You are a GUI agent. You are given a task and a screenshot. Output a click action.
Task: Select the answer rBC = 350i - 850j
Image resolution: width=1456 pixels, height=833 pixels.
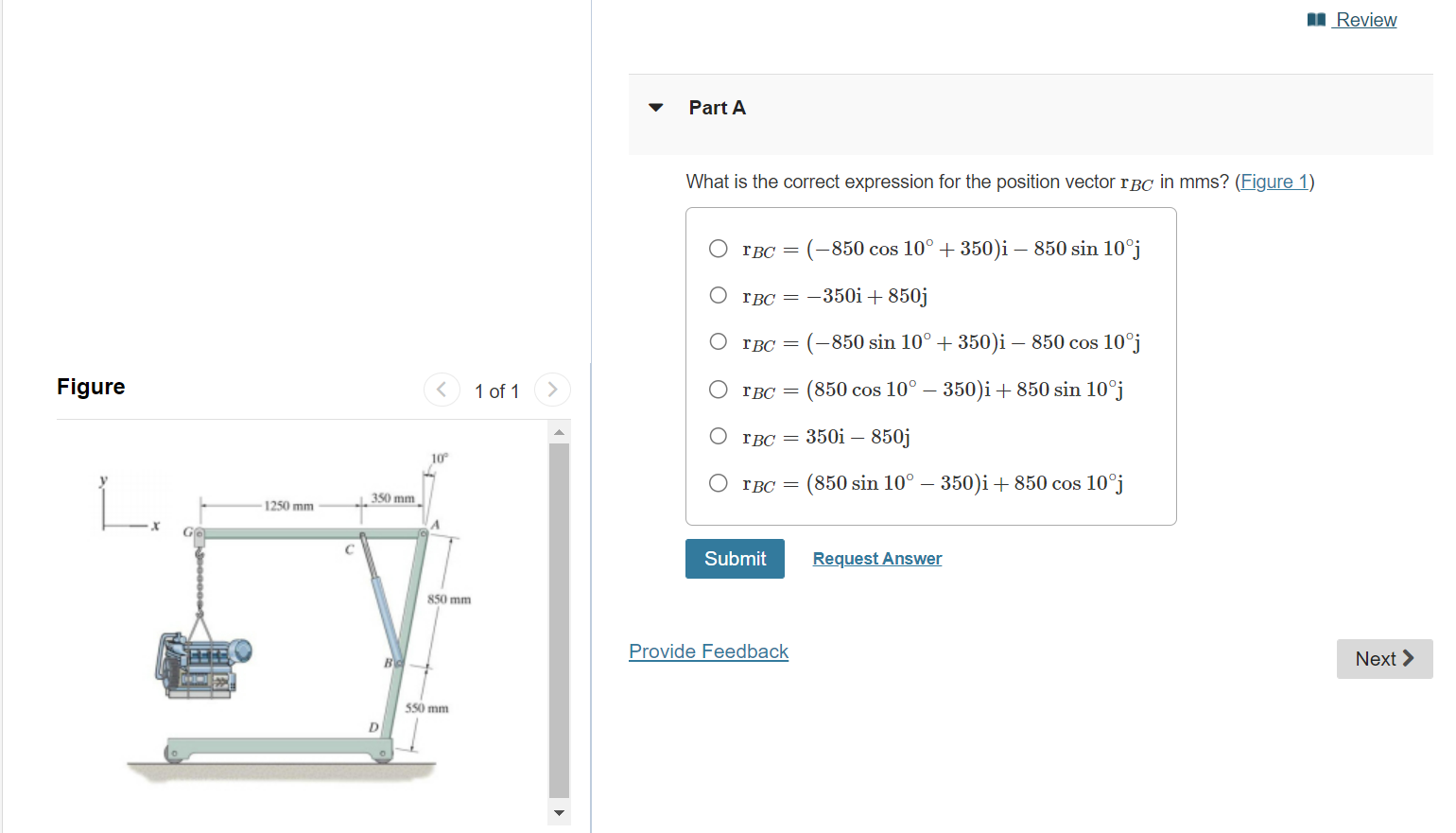(719, 436)
